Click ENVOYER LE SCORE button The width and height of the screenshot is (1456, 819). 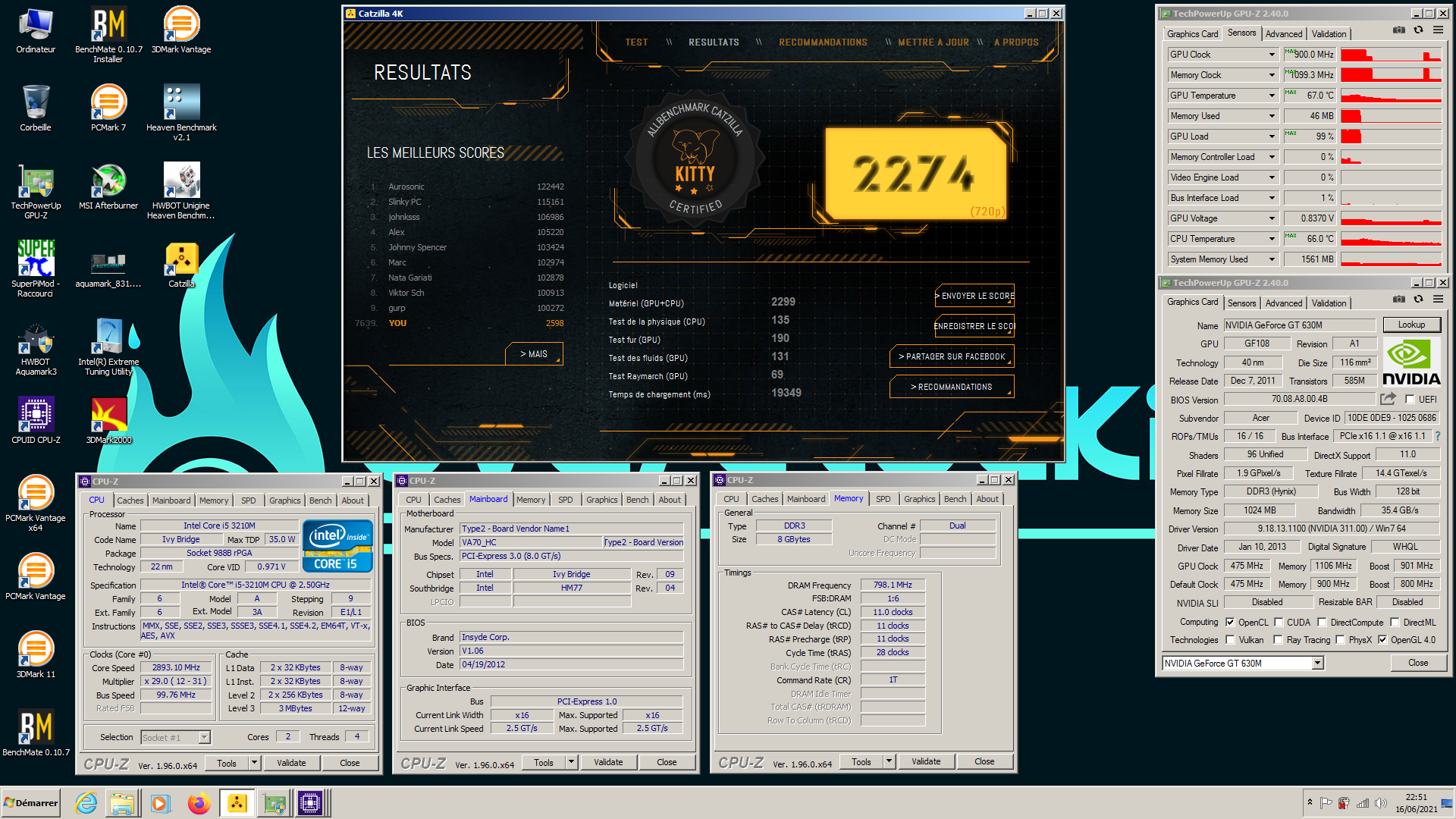(975, 296)
